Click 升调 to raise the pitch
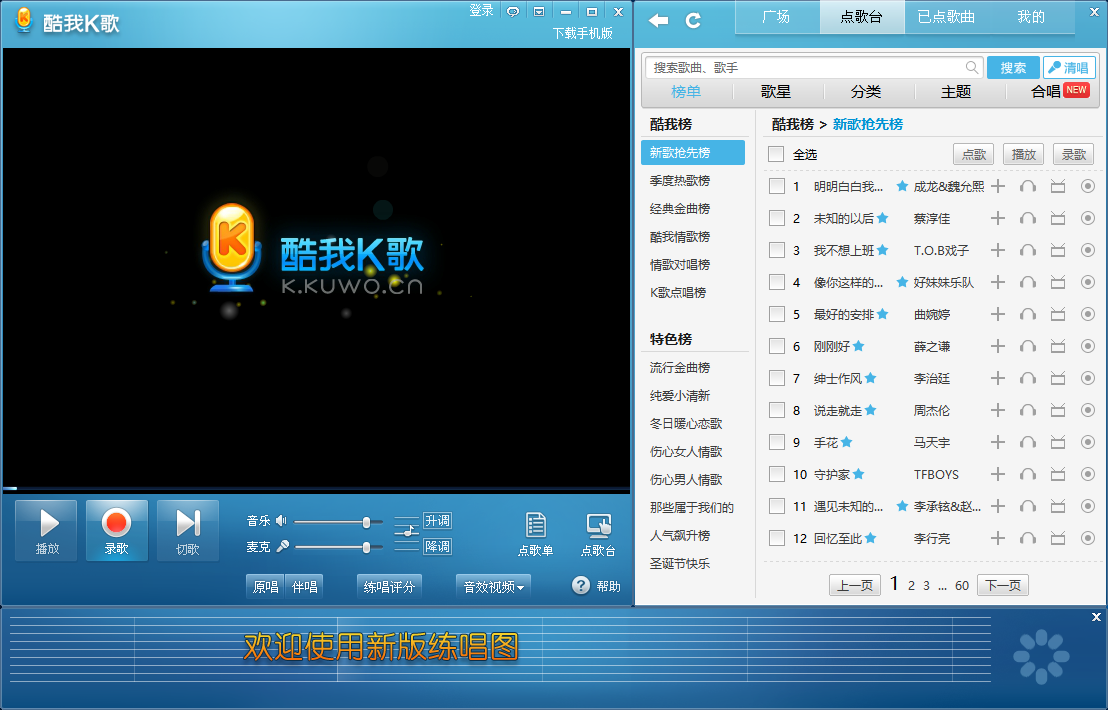1108x710 pixels. pos(435,520)
